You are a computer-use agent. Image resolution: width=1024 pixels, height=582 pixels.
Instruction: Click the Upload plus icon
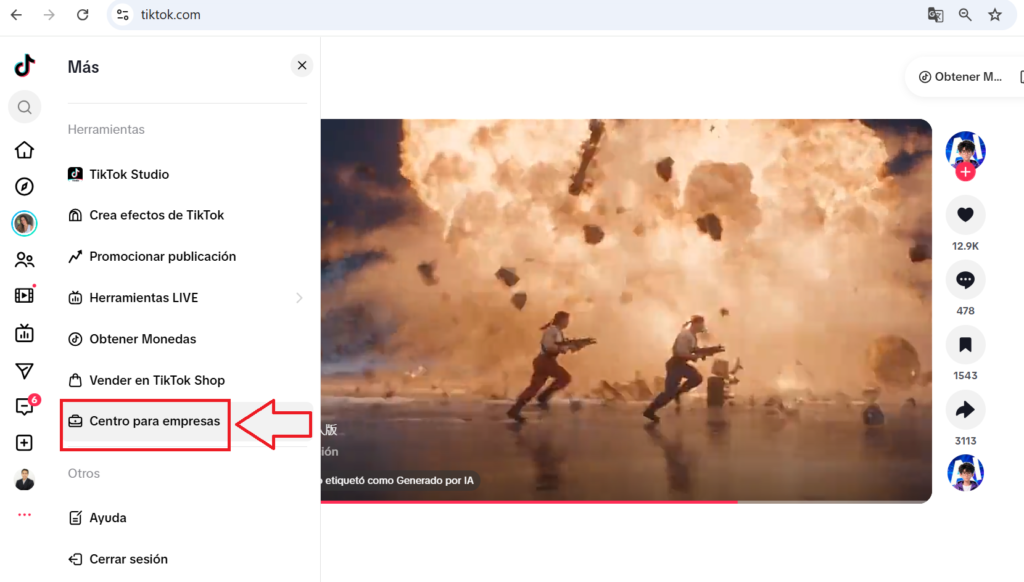pyautogui.click(x=24, y=443)
